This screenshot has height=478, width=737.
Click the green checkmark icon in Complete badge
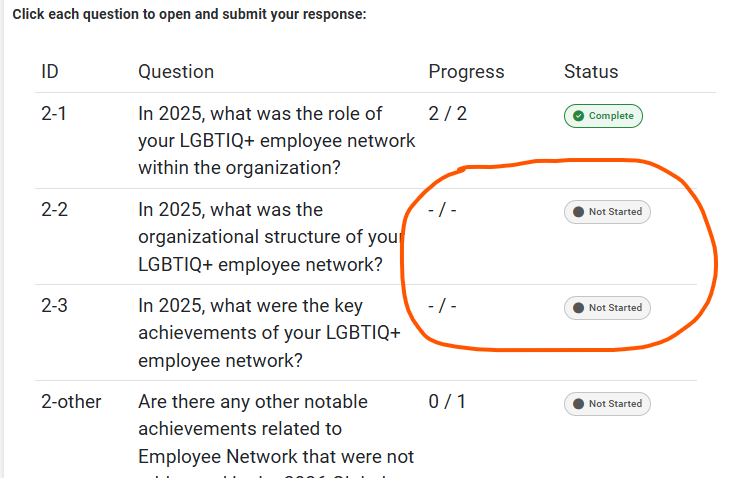tap(577, 116)
